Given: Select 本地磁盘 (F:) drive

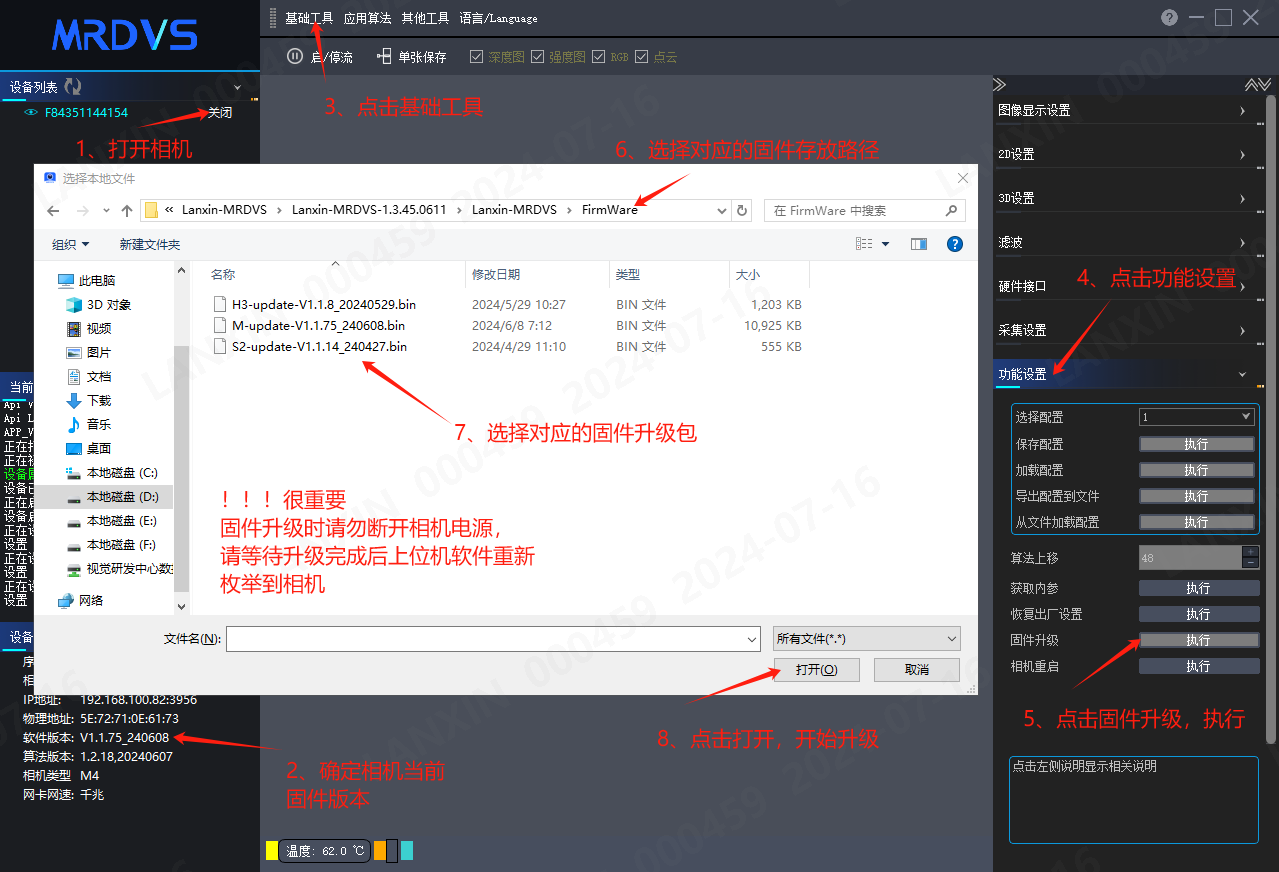Looking at the screenshot, I should (x=111, y=545).
